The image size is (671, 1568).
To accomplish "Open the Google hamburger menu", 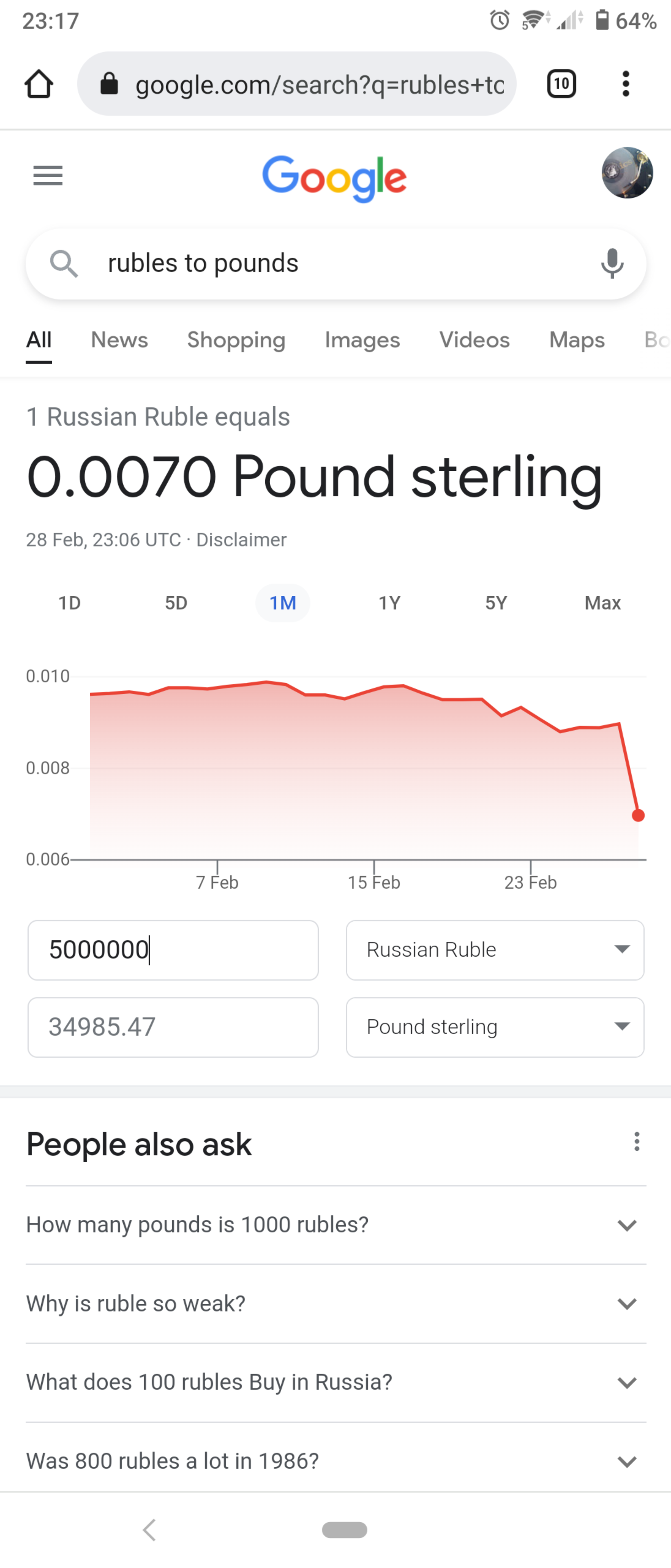I will [48, 175].
